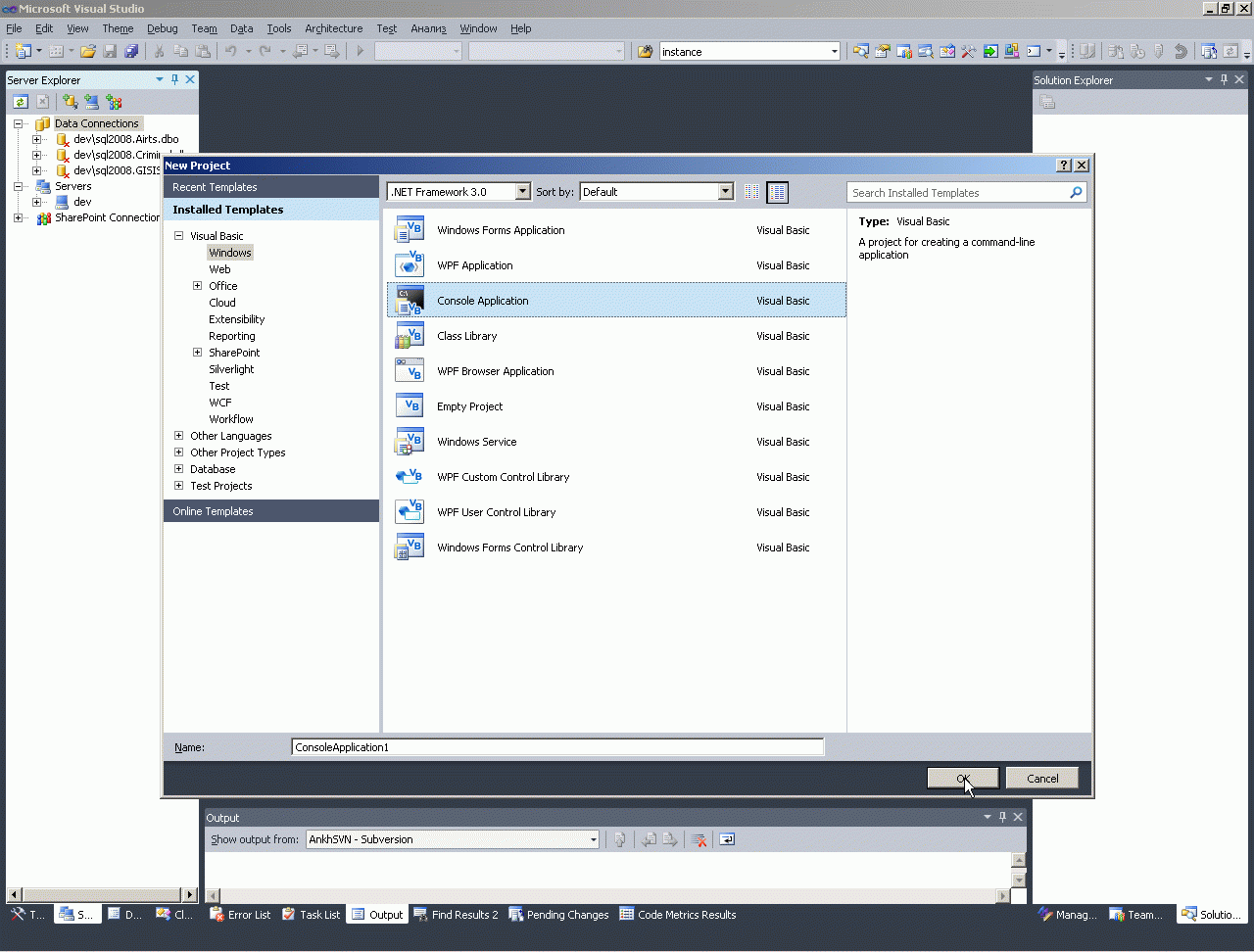Image resolution: width=1254 pixels, height=952 pixels.
Task: Select the WPF Application template icon
Action: tap(409, 265)
